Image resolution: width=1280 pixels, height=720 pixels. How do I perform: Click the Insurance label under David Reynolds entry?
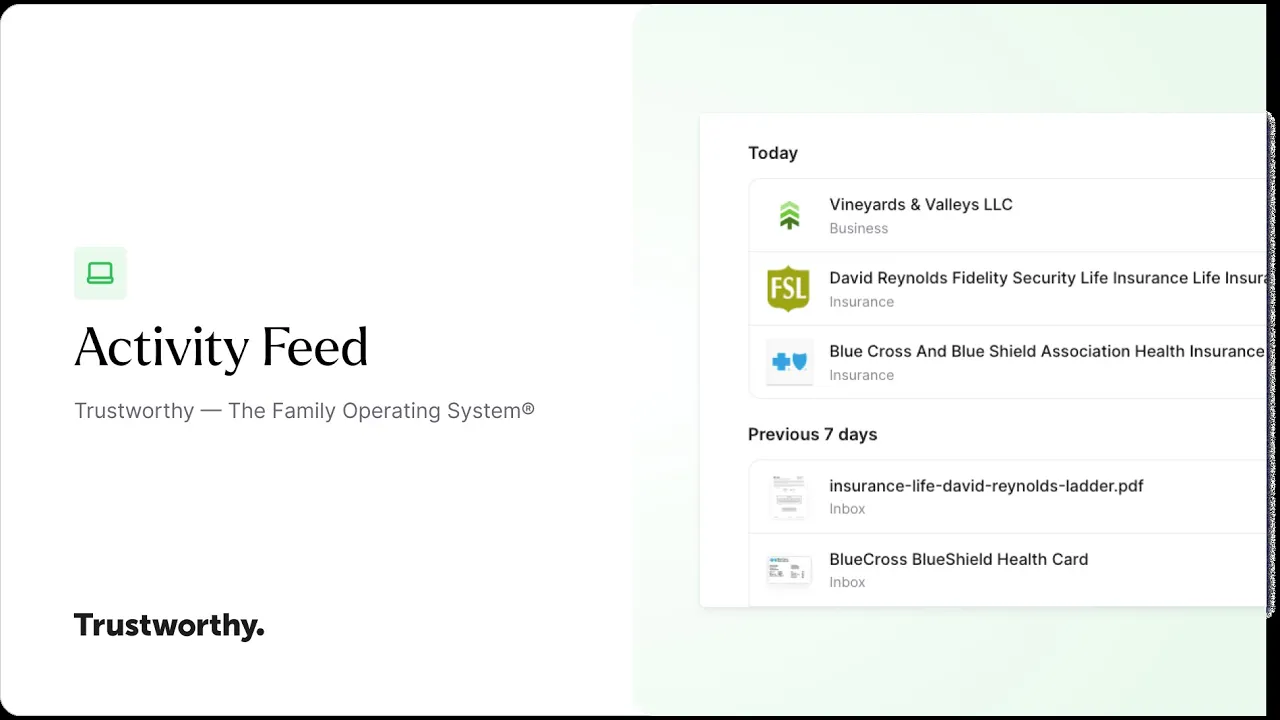tap(861, 301)
